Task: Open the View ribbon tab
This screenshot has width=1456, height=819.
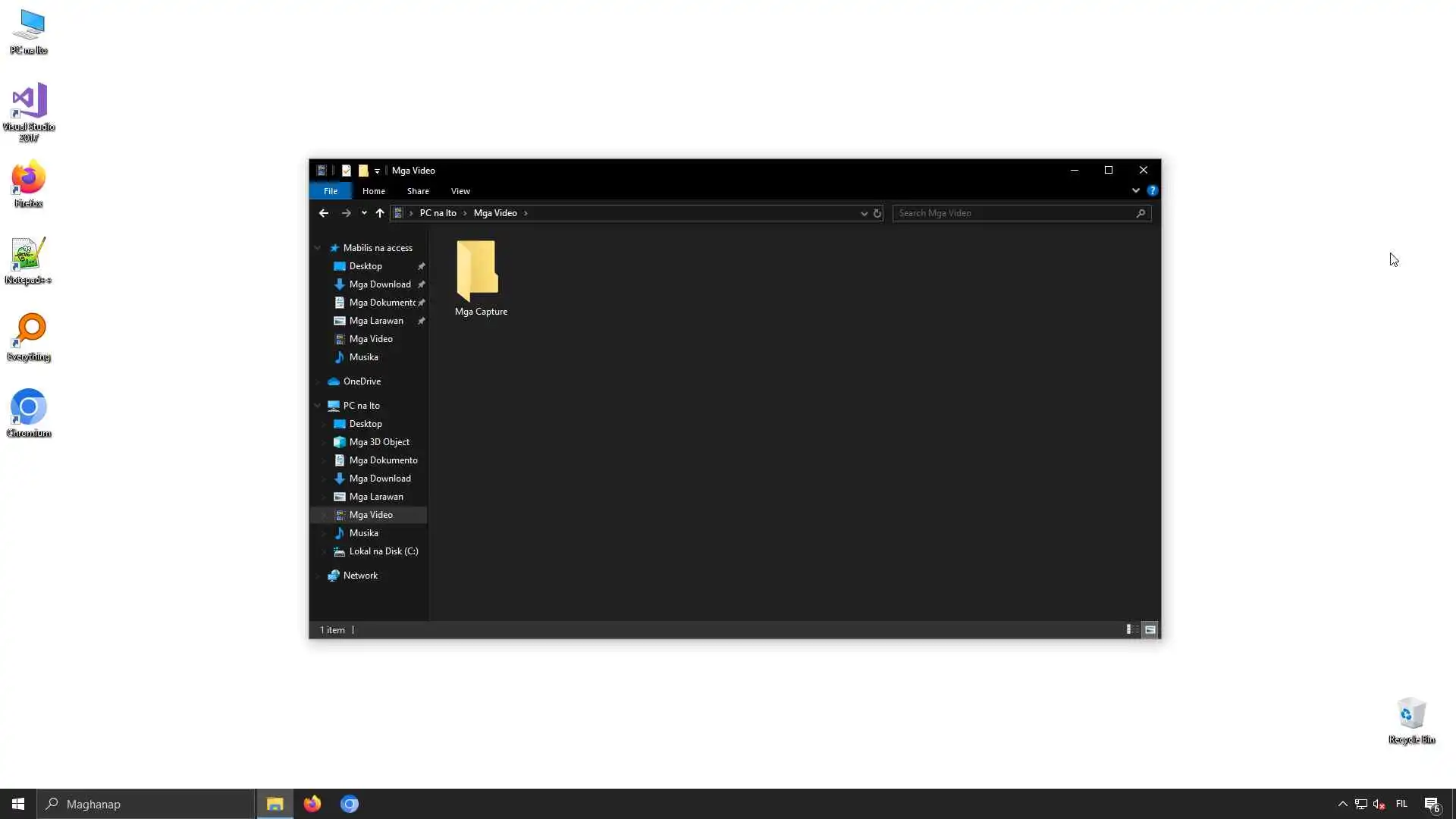Action: (460, 191)
